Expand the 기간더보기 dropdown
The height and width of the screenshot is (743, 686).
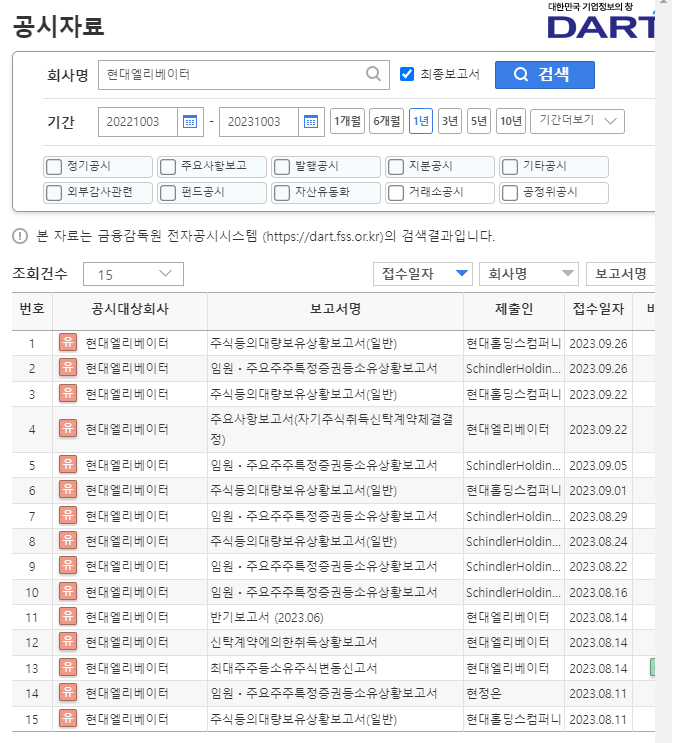point(577,121)
